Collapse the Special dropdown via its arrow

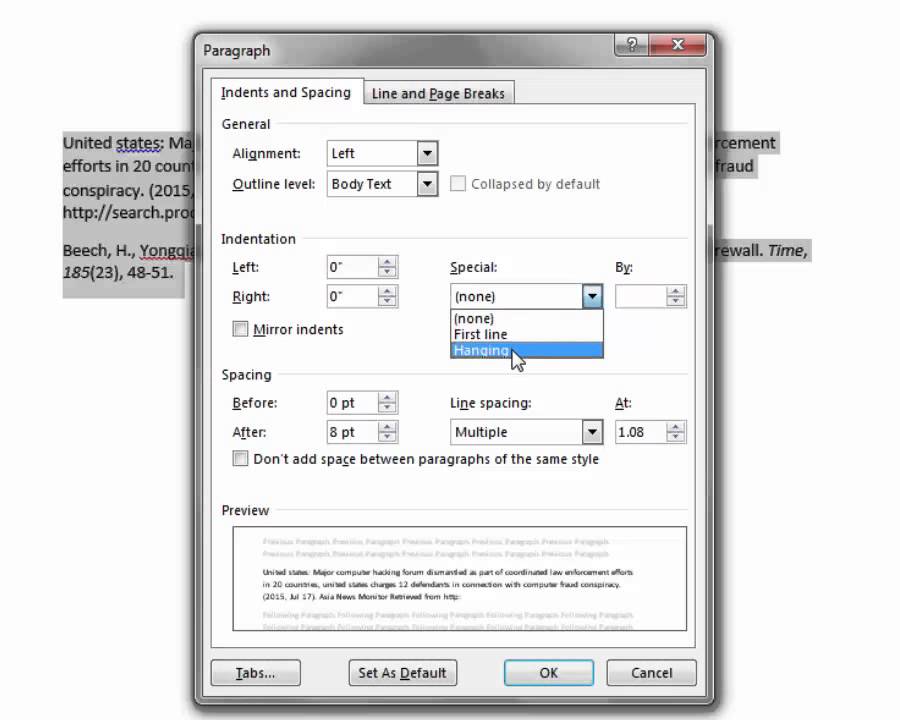pos(592,296)
